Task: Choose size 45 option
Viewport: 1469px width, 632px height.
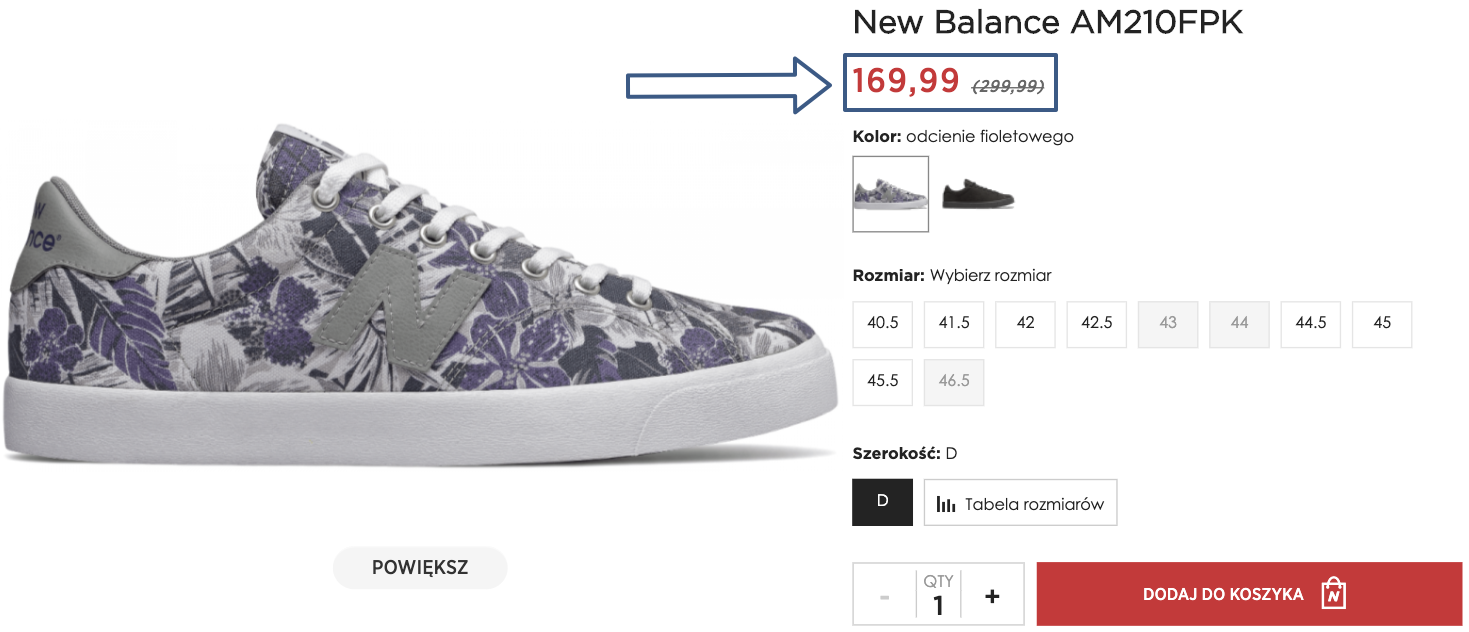Action: (1381, 324)
